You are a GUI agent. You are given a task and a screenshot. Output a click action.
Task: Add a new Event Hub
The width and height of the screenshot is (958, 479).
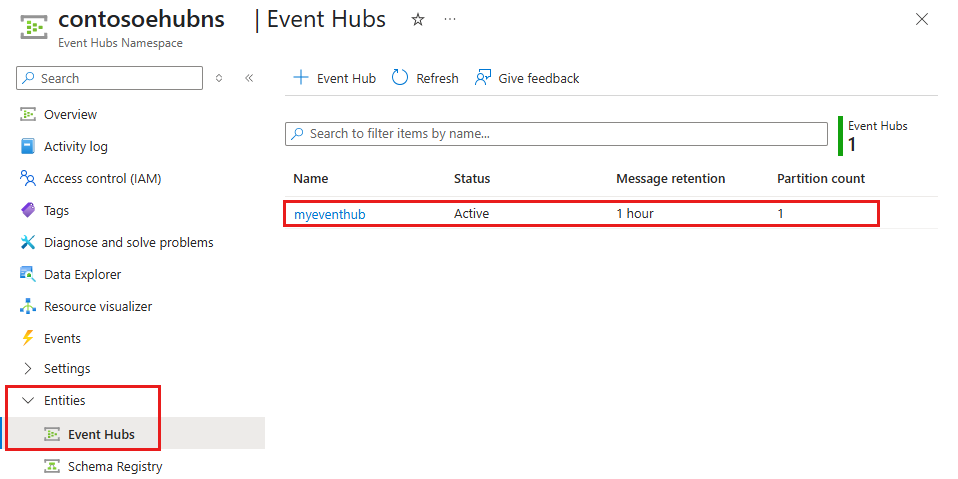334,78
